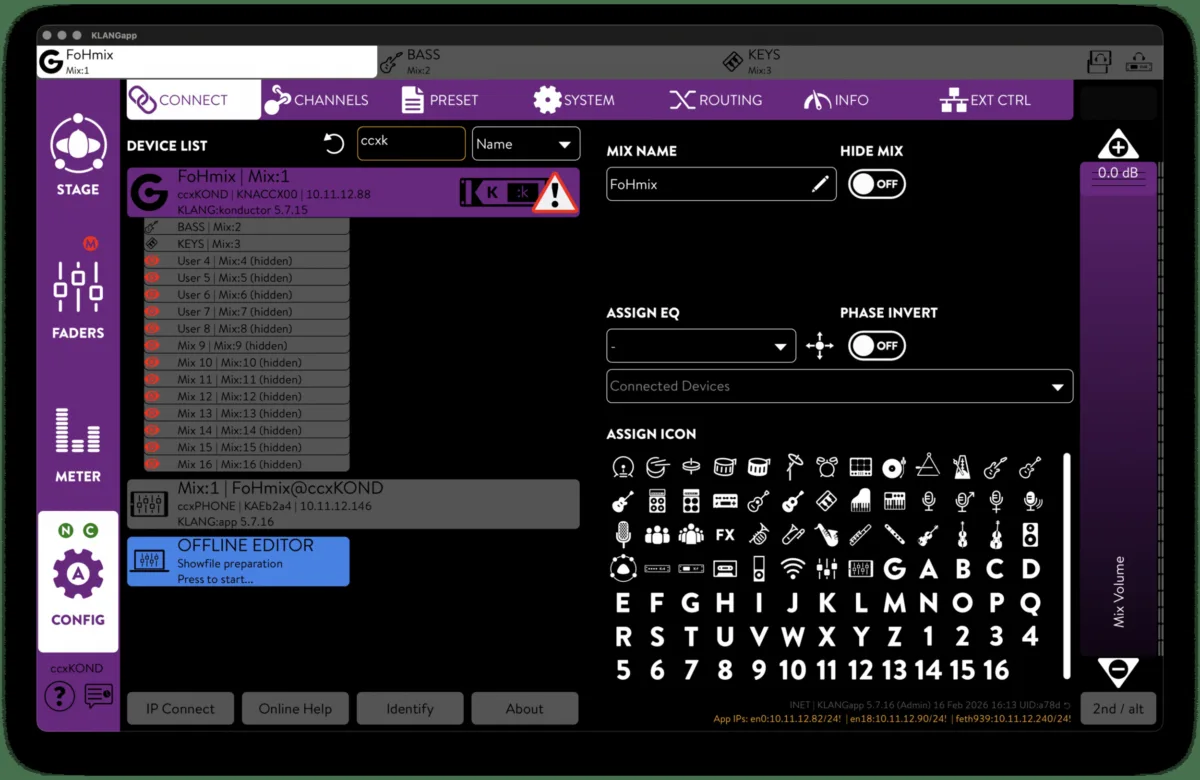Image resolution: width=1200 pixels, height=780 pixels.
Task: Click the Mix Volume fader
Action: click(x=1118, y=410)
